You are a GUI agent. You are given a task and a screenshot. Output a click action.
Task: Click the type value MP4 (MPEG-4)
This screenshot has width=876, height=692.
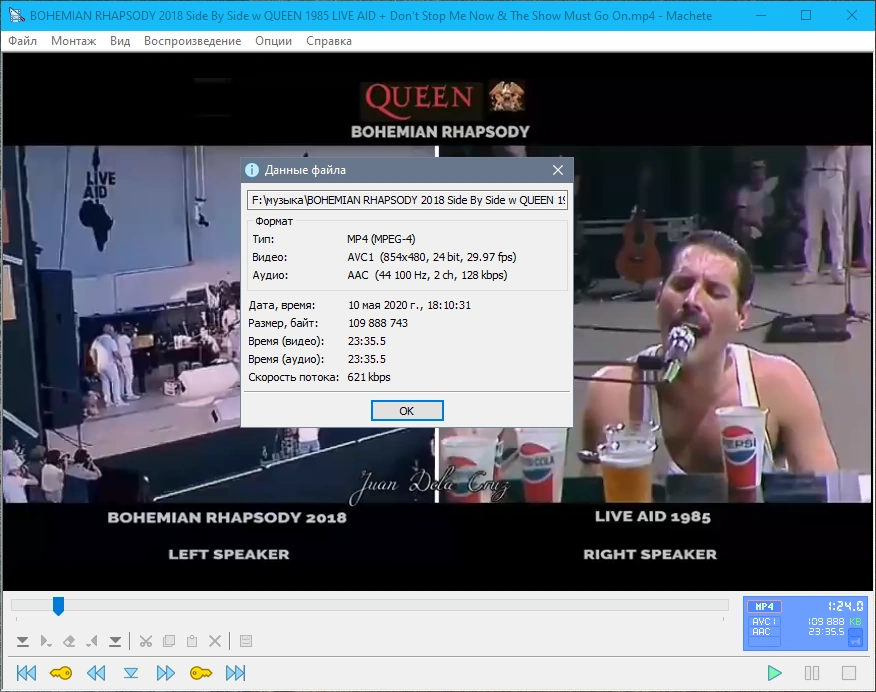381,239
